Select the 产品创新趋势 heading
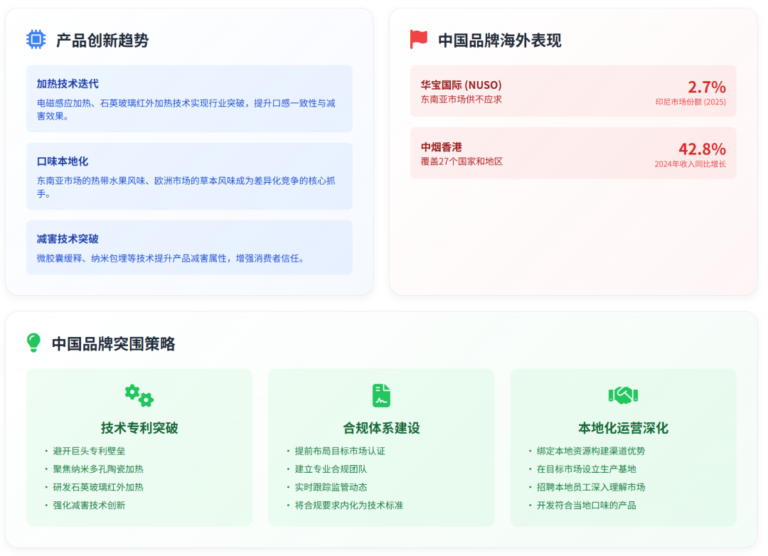This screenshot has width=768, height=556. [x=102, y=40]
